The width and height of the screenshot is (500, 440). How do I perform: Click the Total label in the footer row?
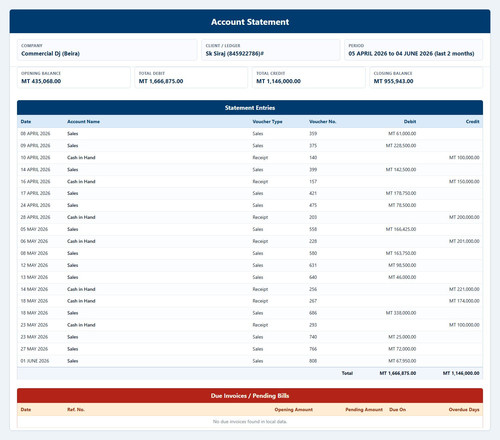click(x=347, y=373)
